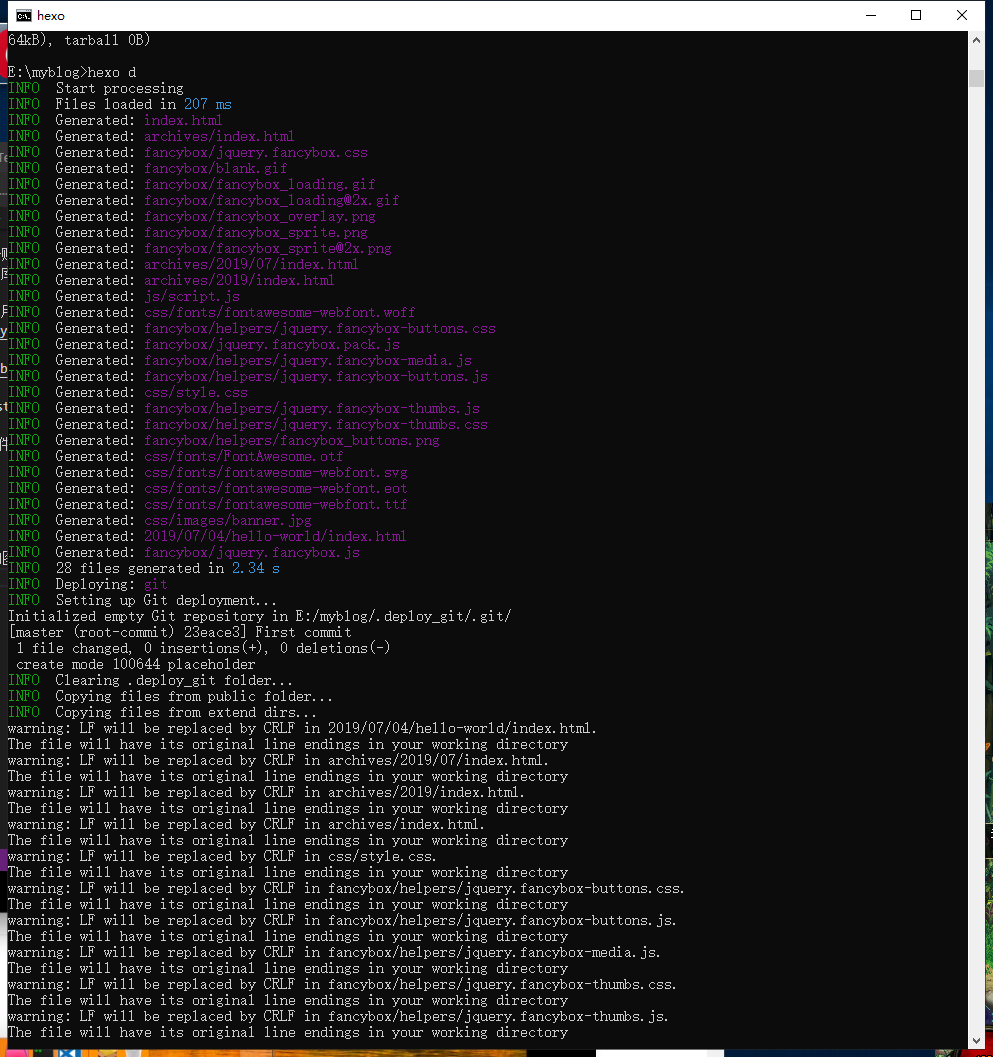Close the hexo console window
Image resolution: width=993 pixels, height=1057 pixels.
tap(962, 15)
